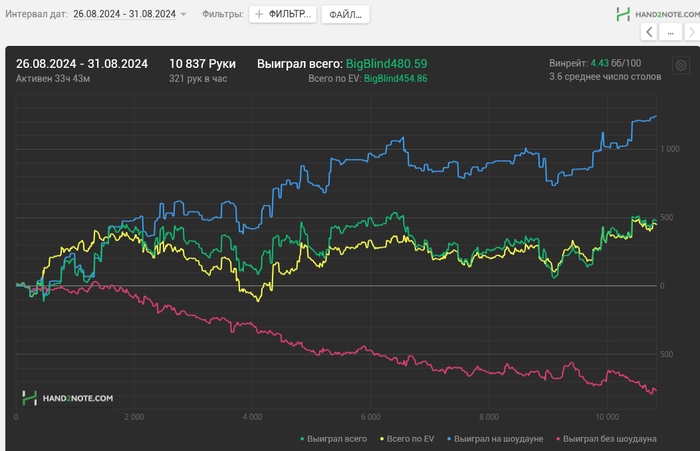Expand the date interval dropdown arrow
The width and height of the screenshot is (700, 451).
(x=184, y=15)
